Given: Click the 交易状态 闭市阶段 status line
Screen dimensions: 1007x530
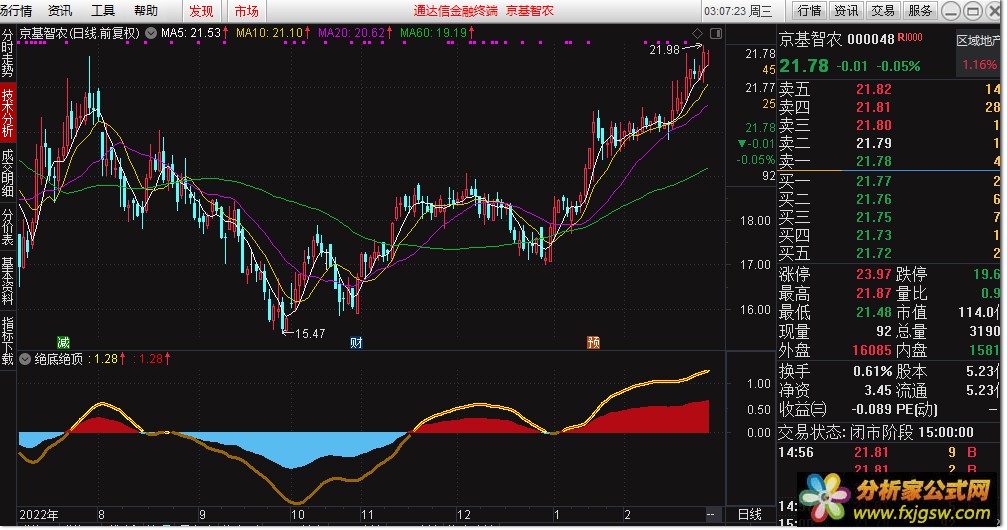Looking at the screenshot, I should [876, 432].
